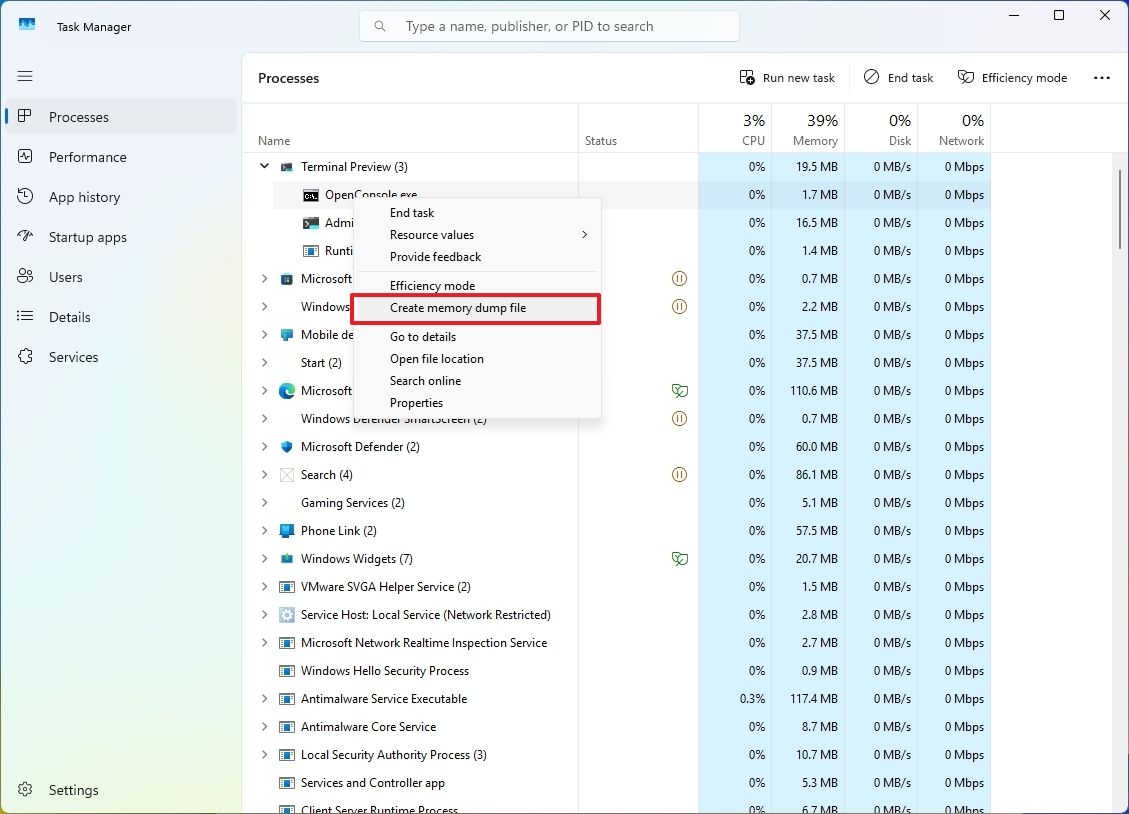View the Details section

point(67,317)
